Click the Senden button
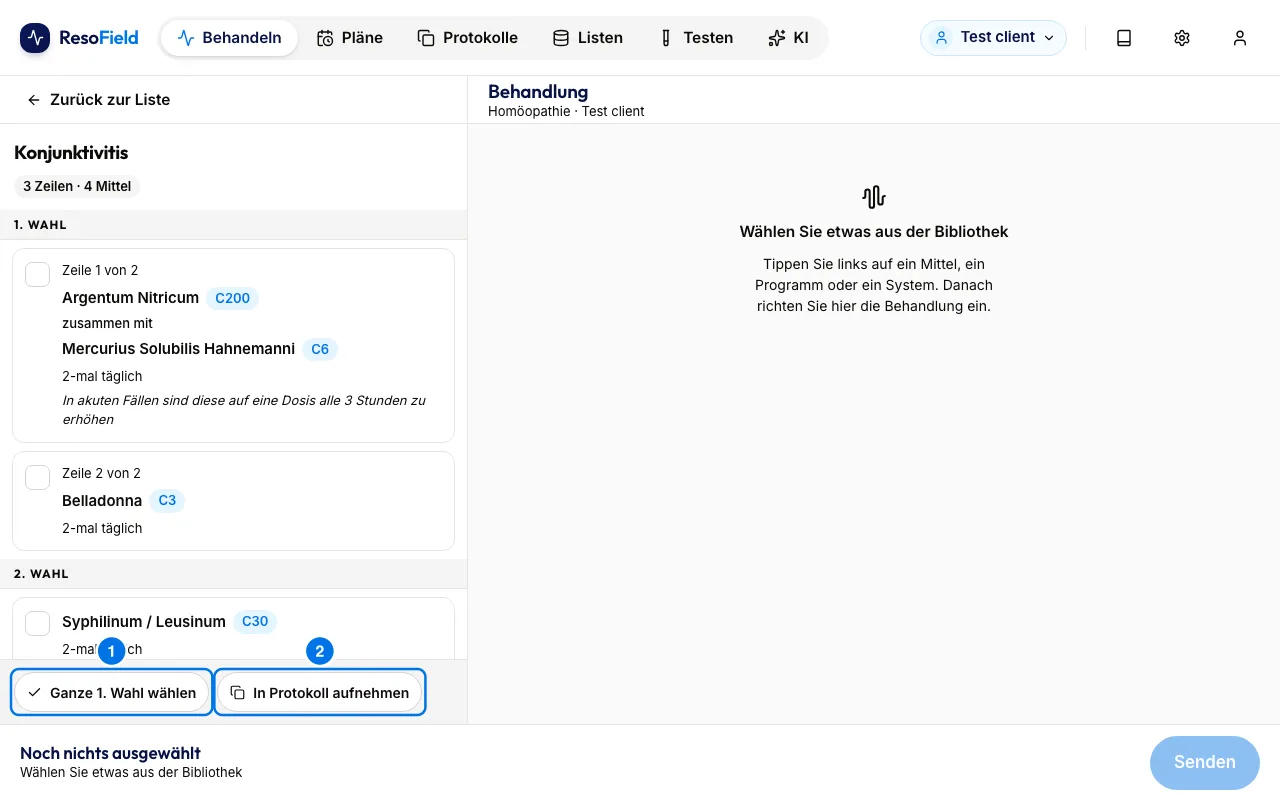 [x=1204, y=762]
